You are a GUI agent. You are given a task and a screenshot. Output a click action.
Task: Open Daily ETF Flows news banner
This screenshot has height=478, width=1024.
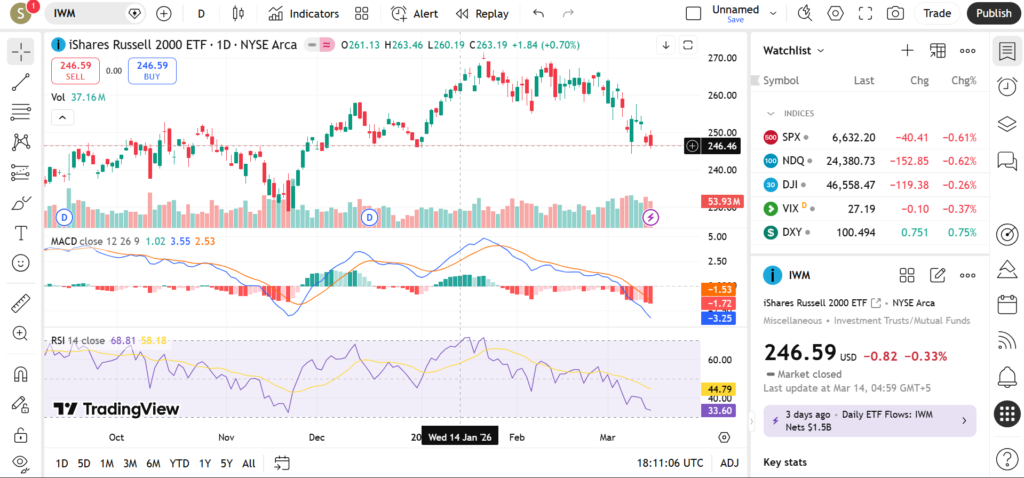point(868,420)
